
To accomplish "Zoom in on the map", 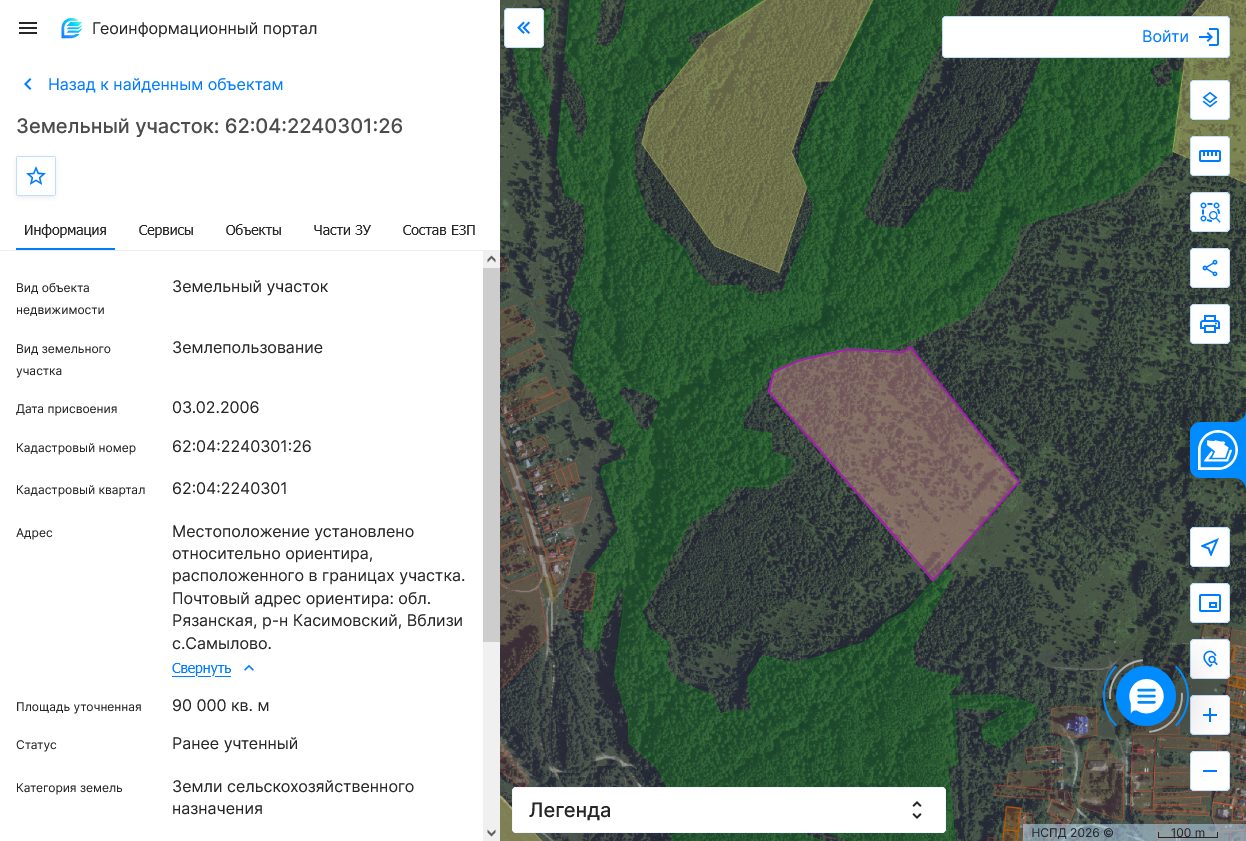I will tap(1210, 715).
